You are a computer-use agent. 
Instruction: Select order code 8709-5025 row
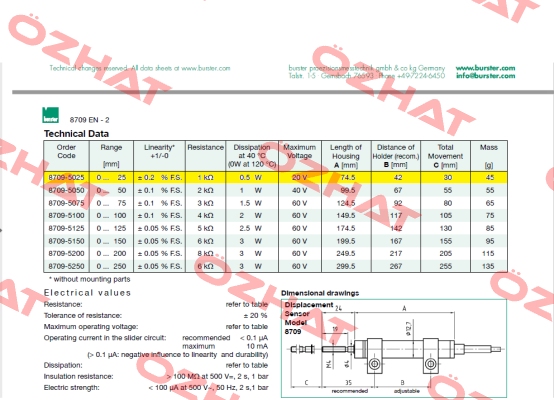(275, 177)
